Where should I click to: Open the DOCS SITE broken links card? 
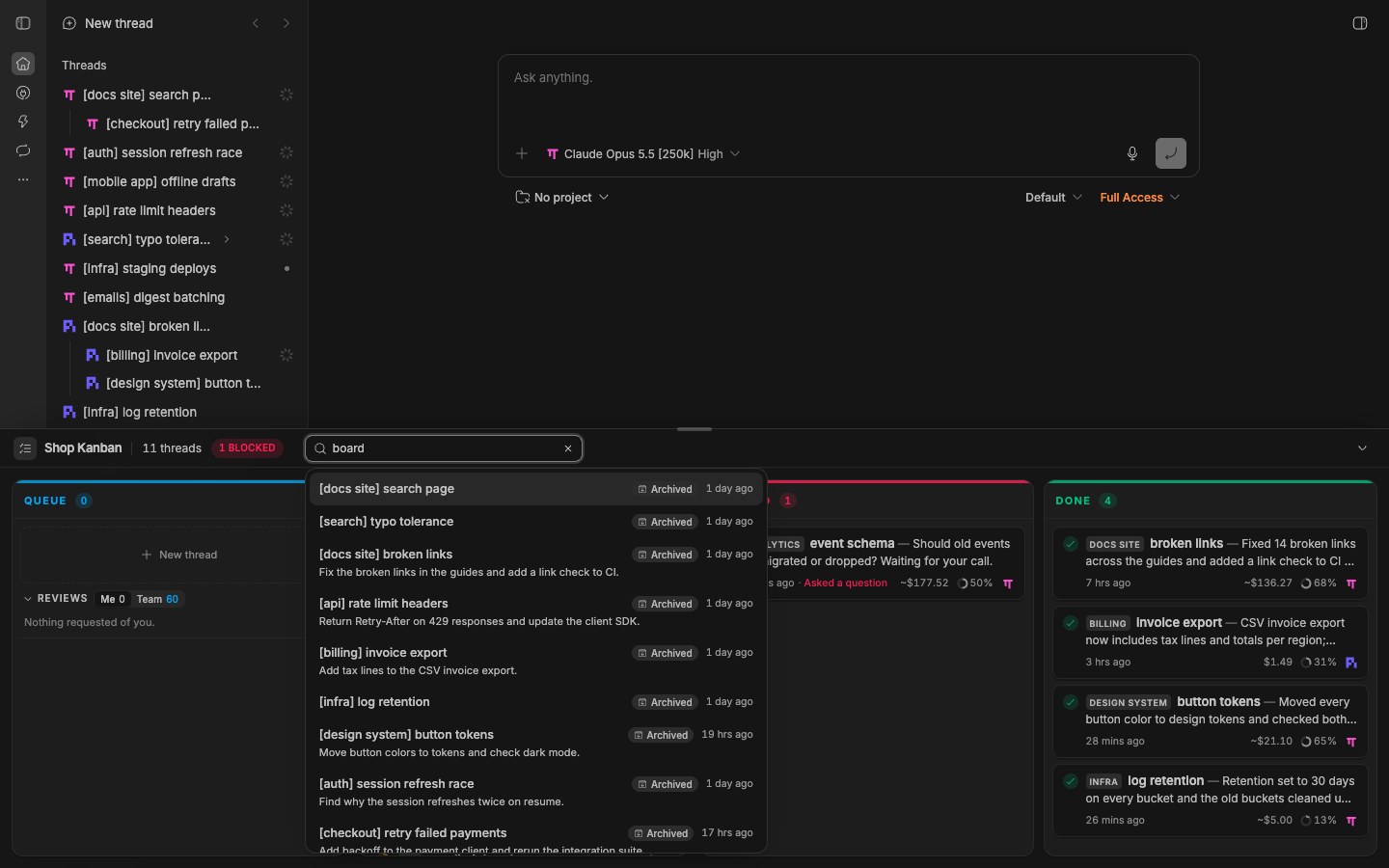point(1211,562)
